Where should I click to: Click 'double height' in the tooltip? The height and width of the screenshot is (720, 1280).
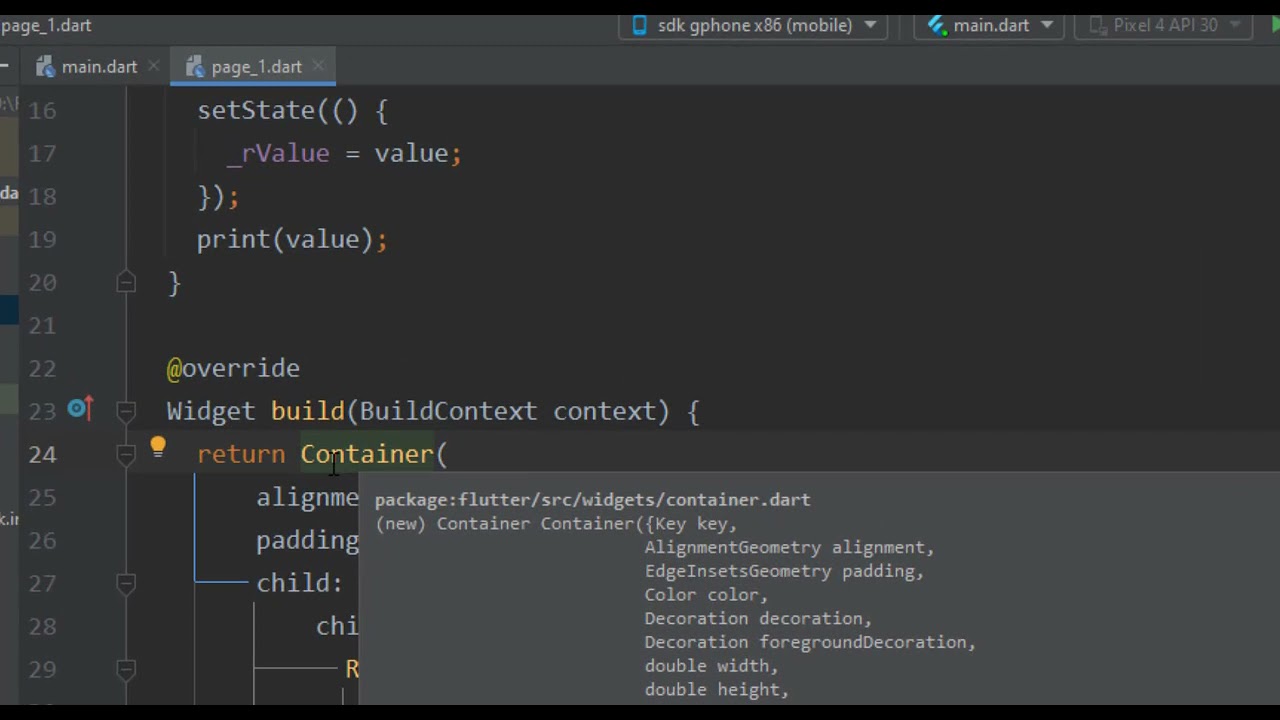pos(712,690)
